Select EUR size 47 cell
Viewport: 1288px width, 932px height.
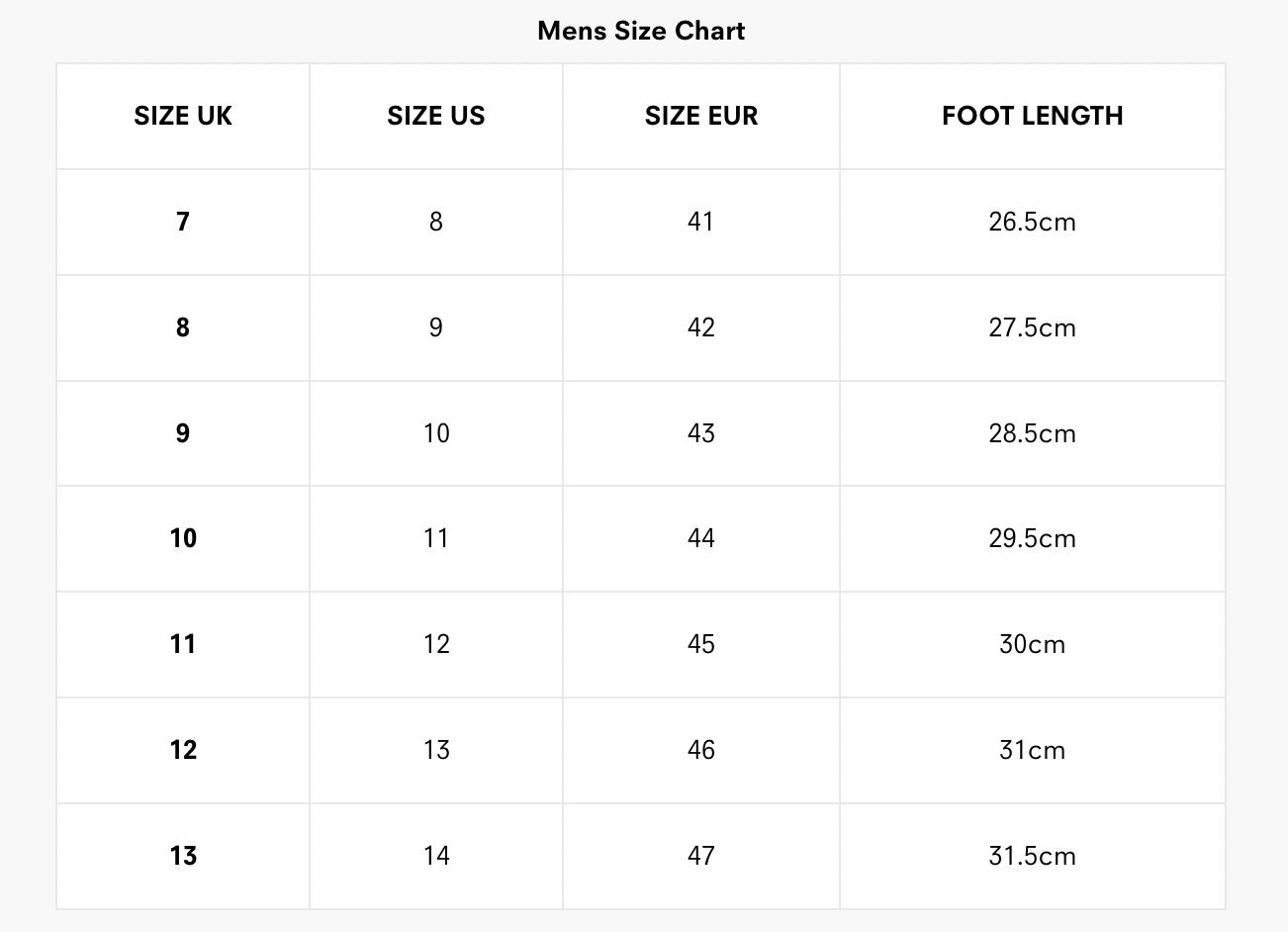(x=701, y=856)
